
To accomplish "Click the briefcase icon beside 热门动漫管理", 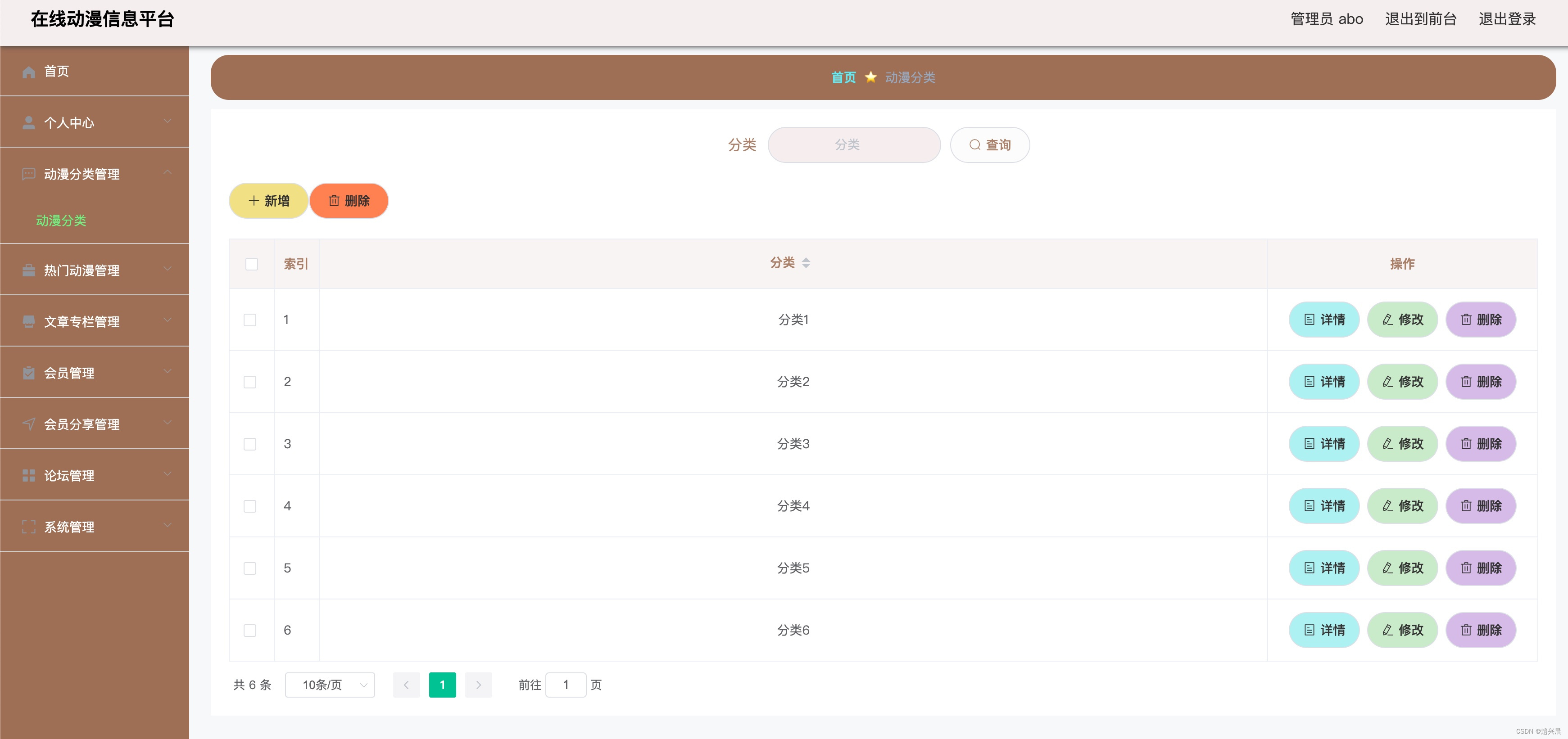I will click(29, 270).
